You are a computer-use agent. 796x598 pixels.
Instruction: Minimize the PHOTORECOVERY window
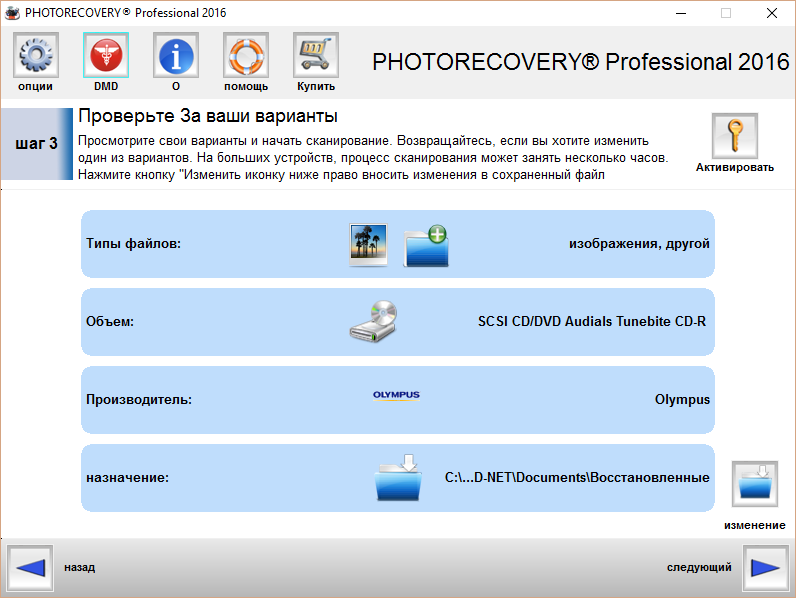681,13
